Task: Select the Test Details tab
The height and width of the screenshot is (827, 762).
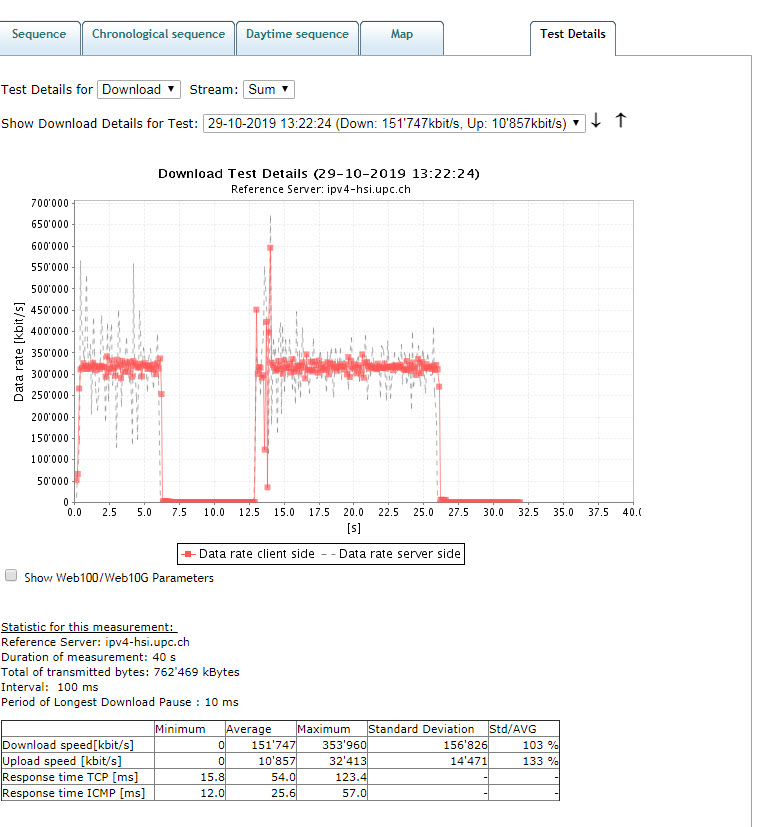Action: (x=572, y=35)
